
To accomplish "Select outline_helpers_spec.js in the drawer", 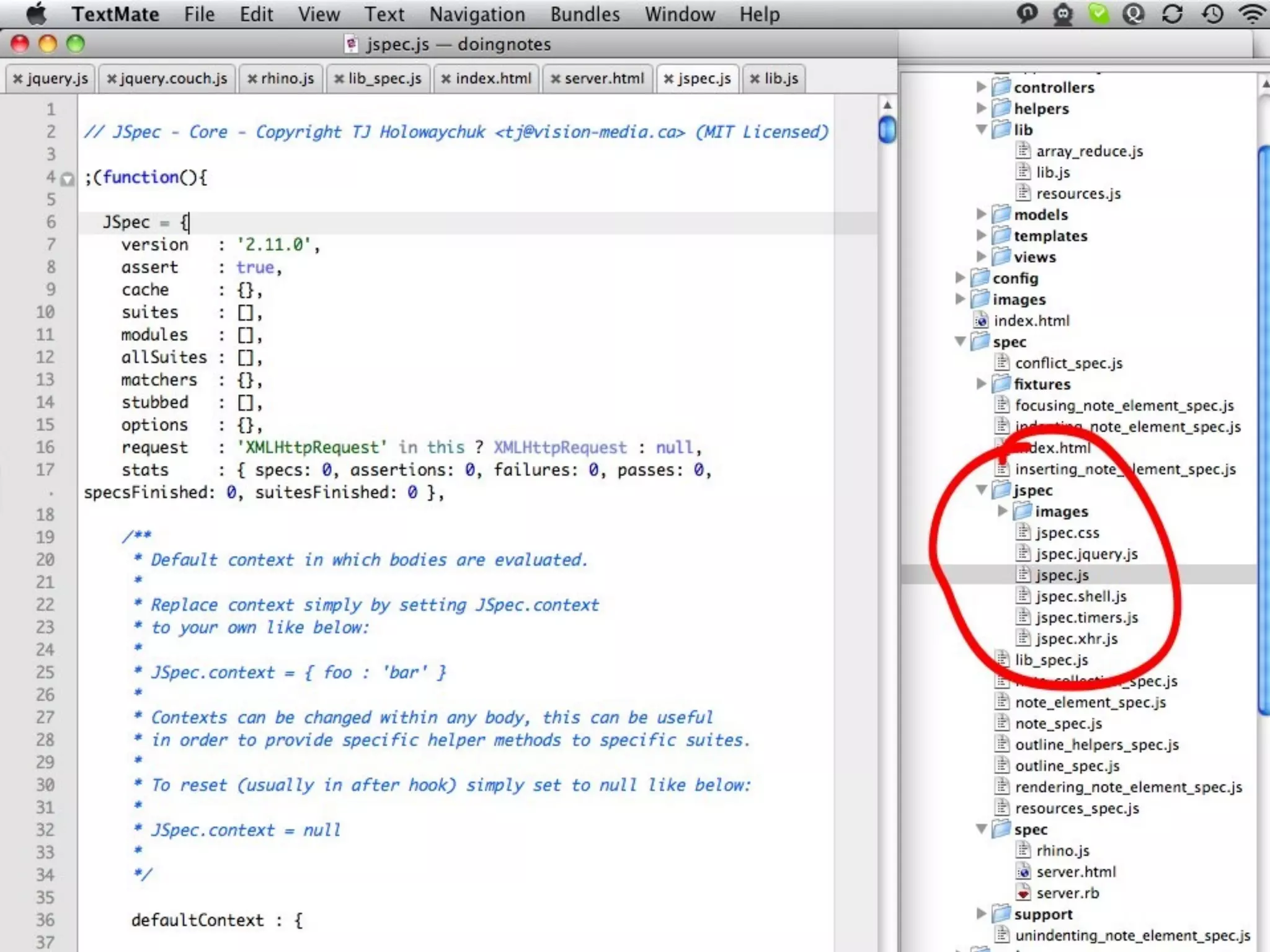I will coord(1096,744).
